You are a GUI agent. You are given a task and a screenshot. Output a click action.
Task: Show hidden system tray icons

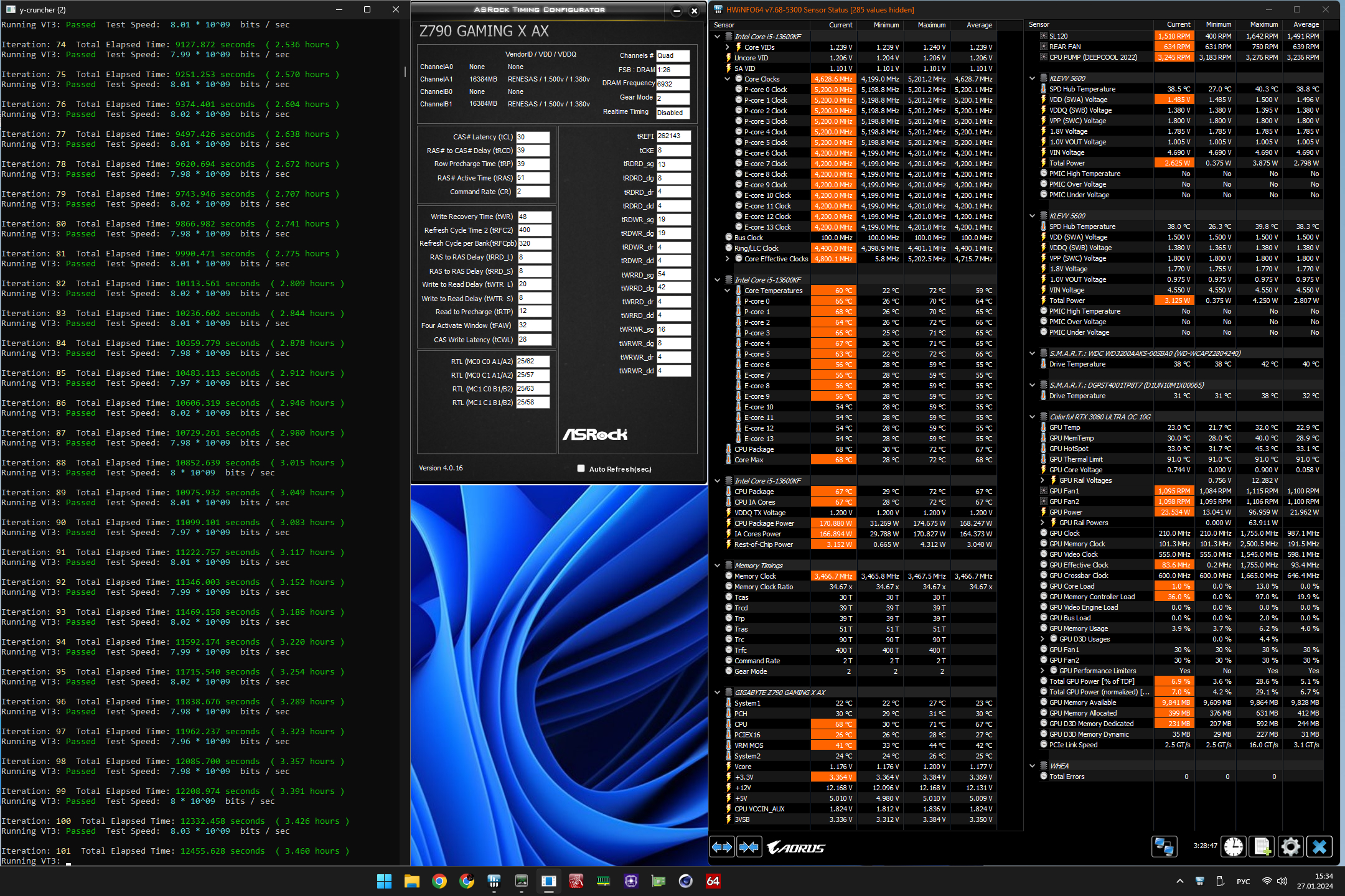1179,881
